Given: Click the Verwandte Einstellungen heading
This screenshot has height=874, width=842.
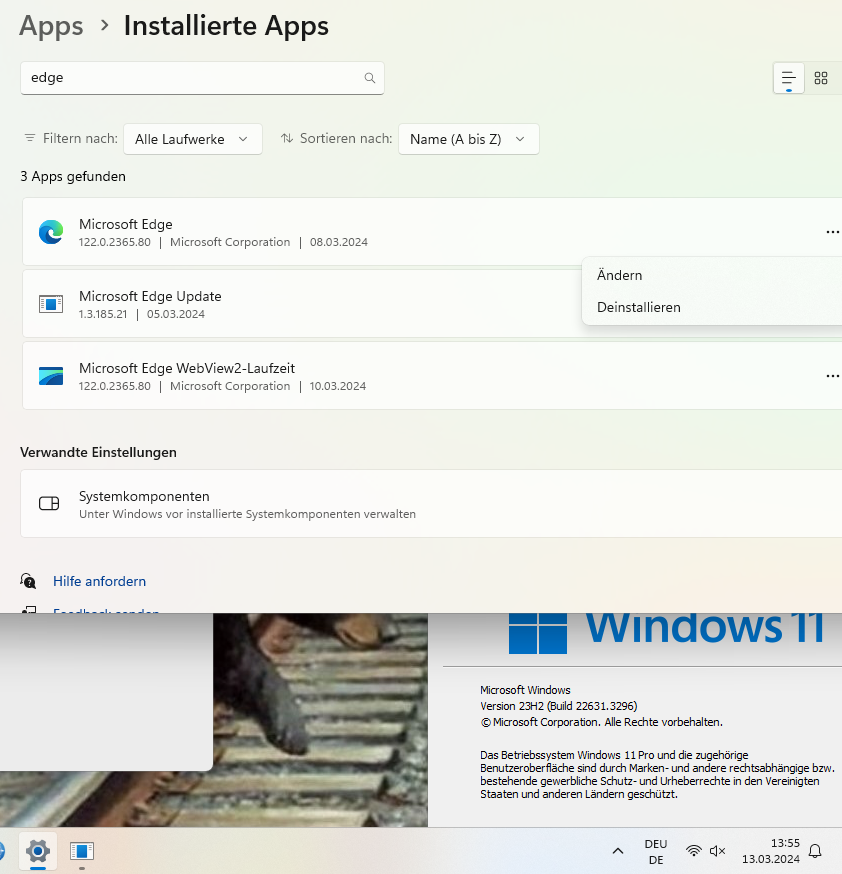Looking at the screenshot, I should tap(99, 452).
